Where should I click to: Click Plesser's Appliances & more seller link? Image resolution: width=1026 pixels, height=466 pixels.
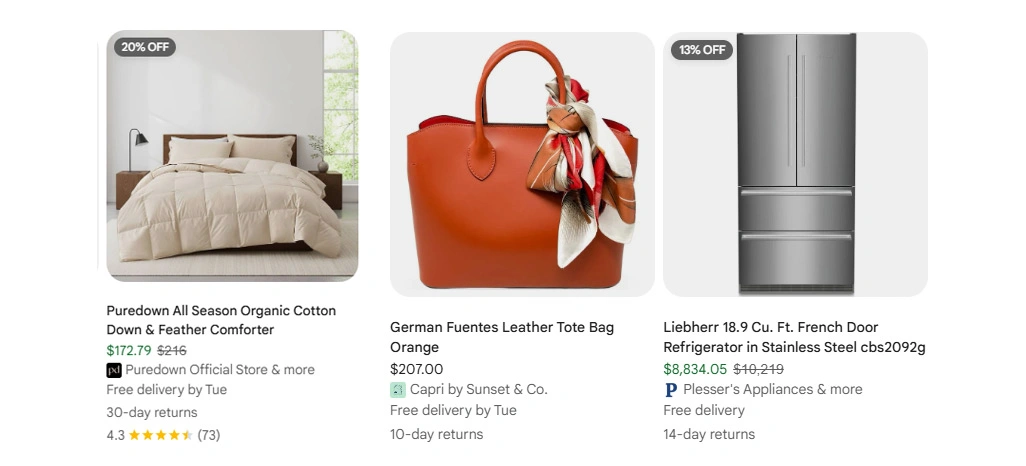click(x=773, y=389)
